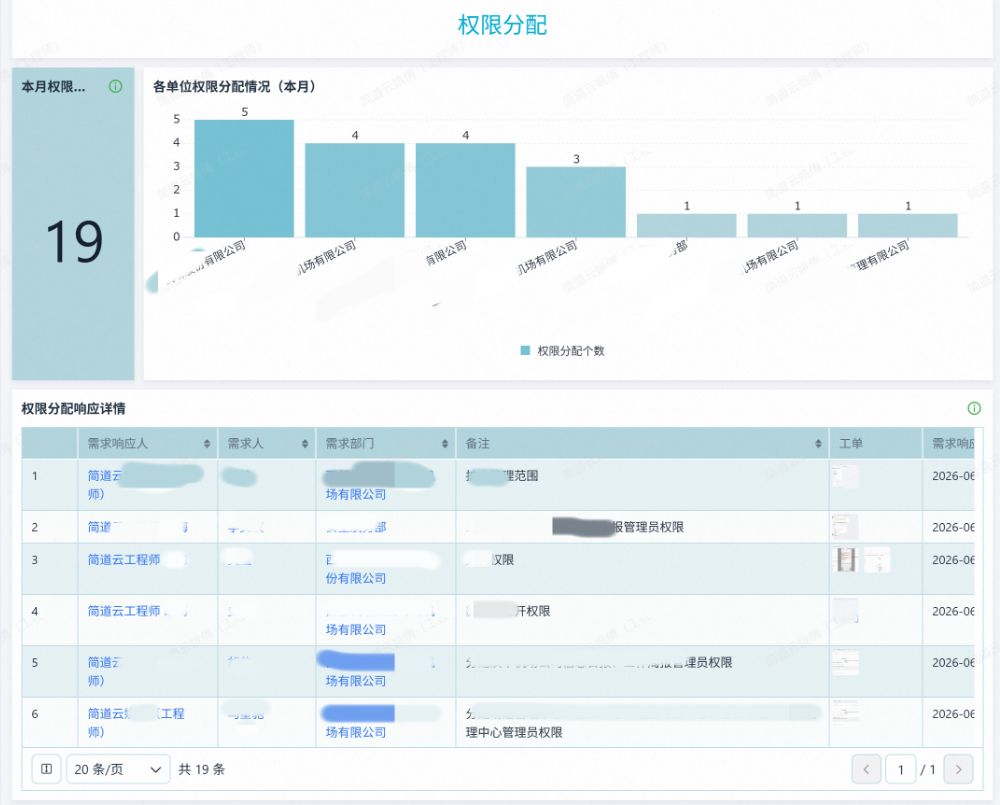Click the big number 19 on summary card
Viewport: 1000px width, 805px height.
74,242
